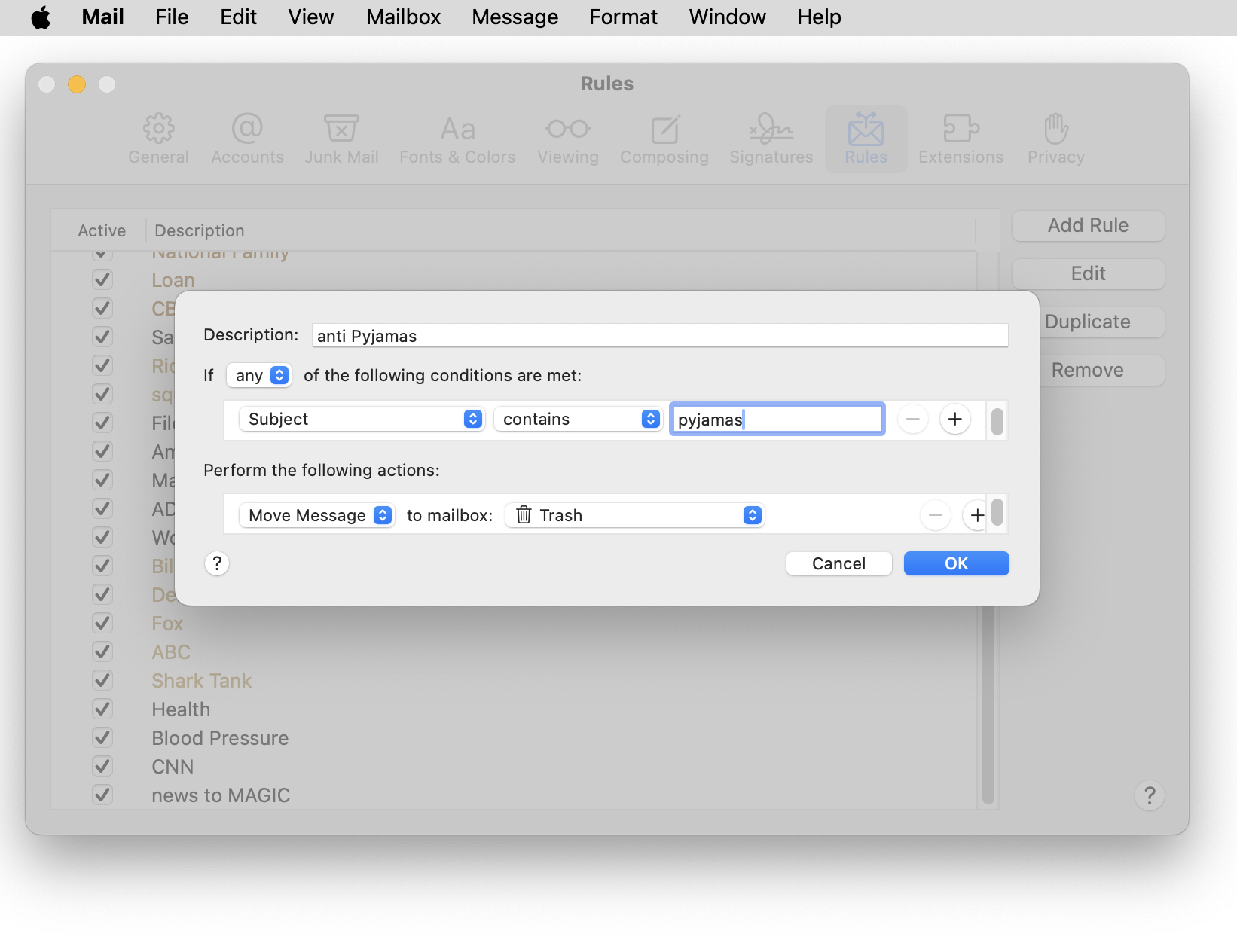Screen dimensions: 1237x952
Task: Open the Help menu
Action: (819, 17)
